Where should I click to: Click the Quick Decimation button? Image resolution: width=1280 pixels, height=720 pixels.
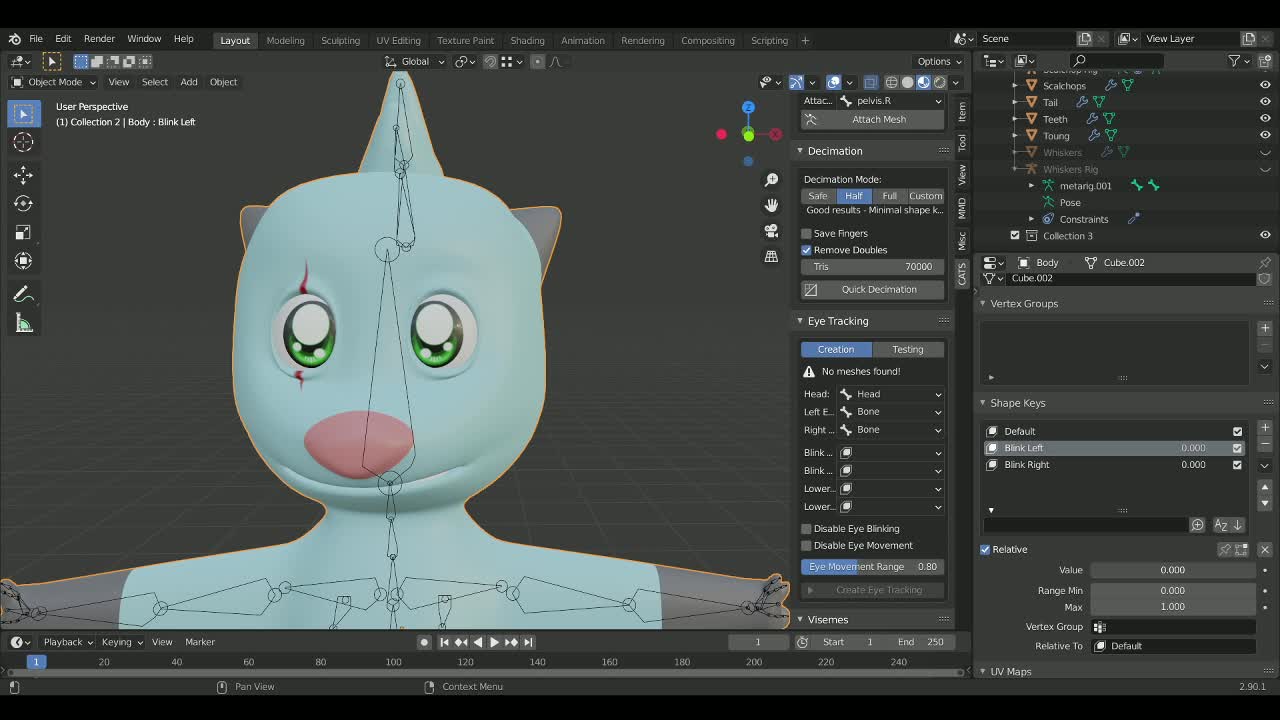click(x=872, y=289)
